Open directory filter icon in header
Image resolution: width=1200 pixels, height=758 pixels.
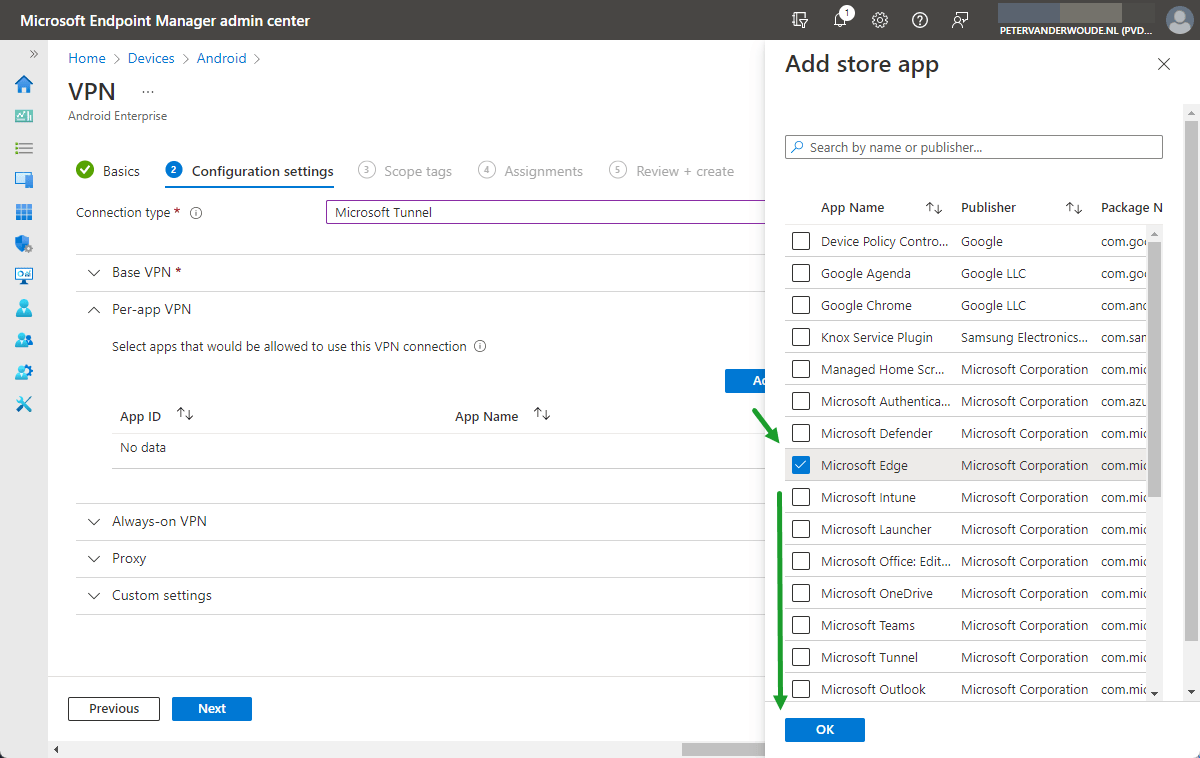click(800, 20)
